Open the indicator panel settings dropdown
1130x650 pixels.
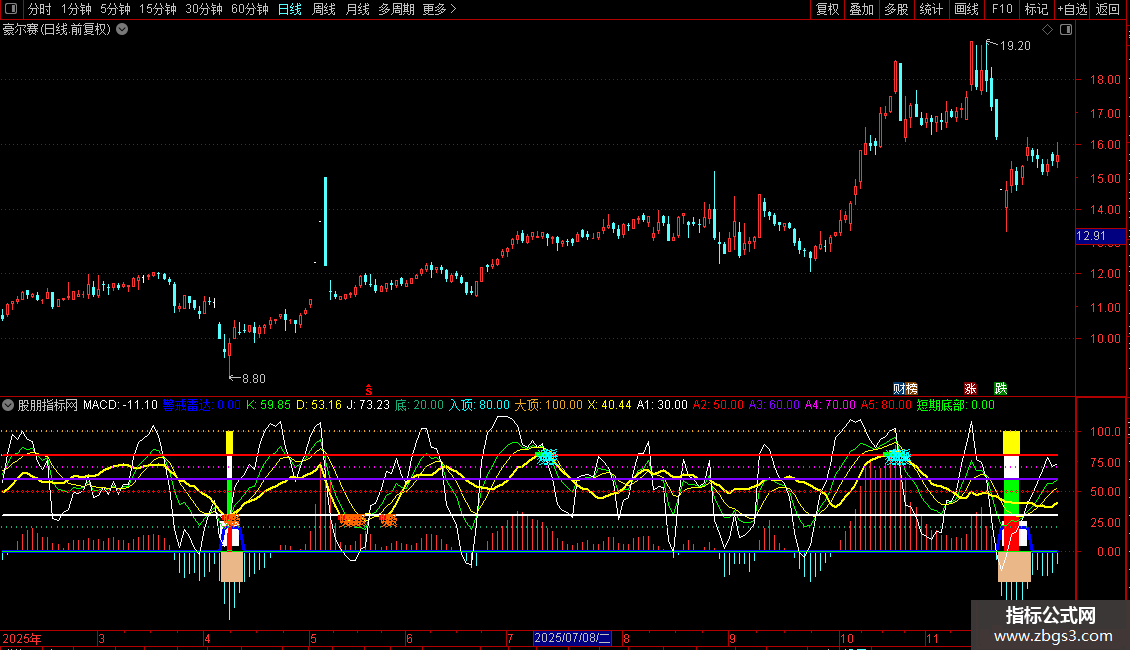[x=8, y=405]
